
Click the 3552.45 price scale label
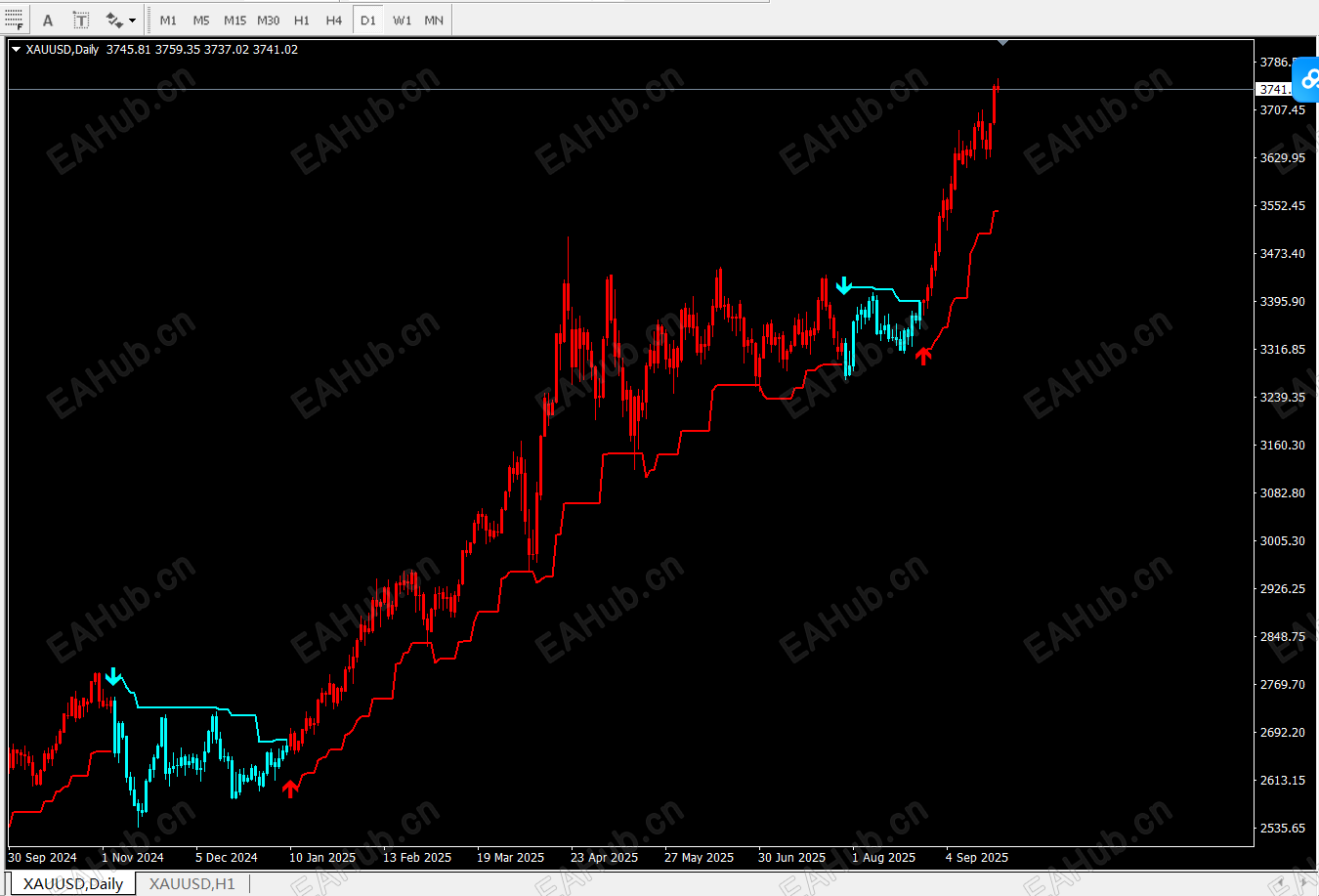[1282, 205]
